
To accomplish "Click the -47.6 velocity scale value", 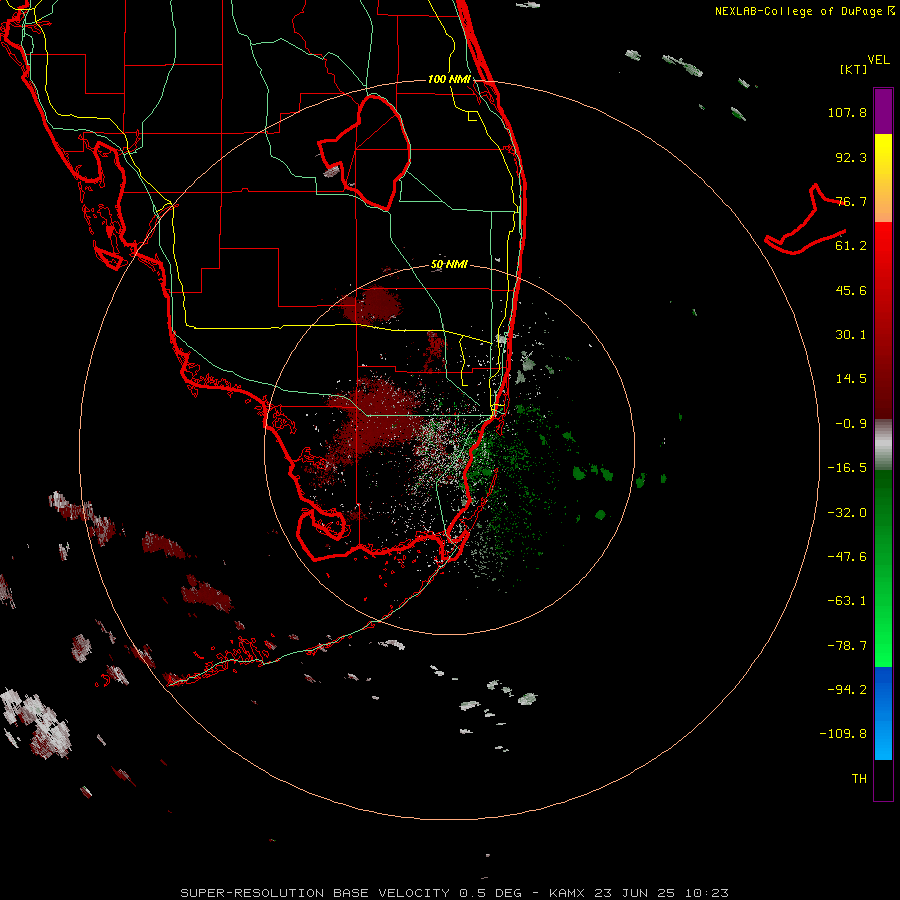I will tap(847, 557).
